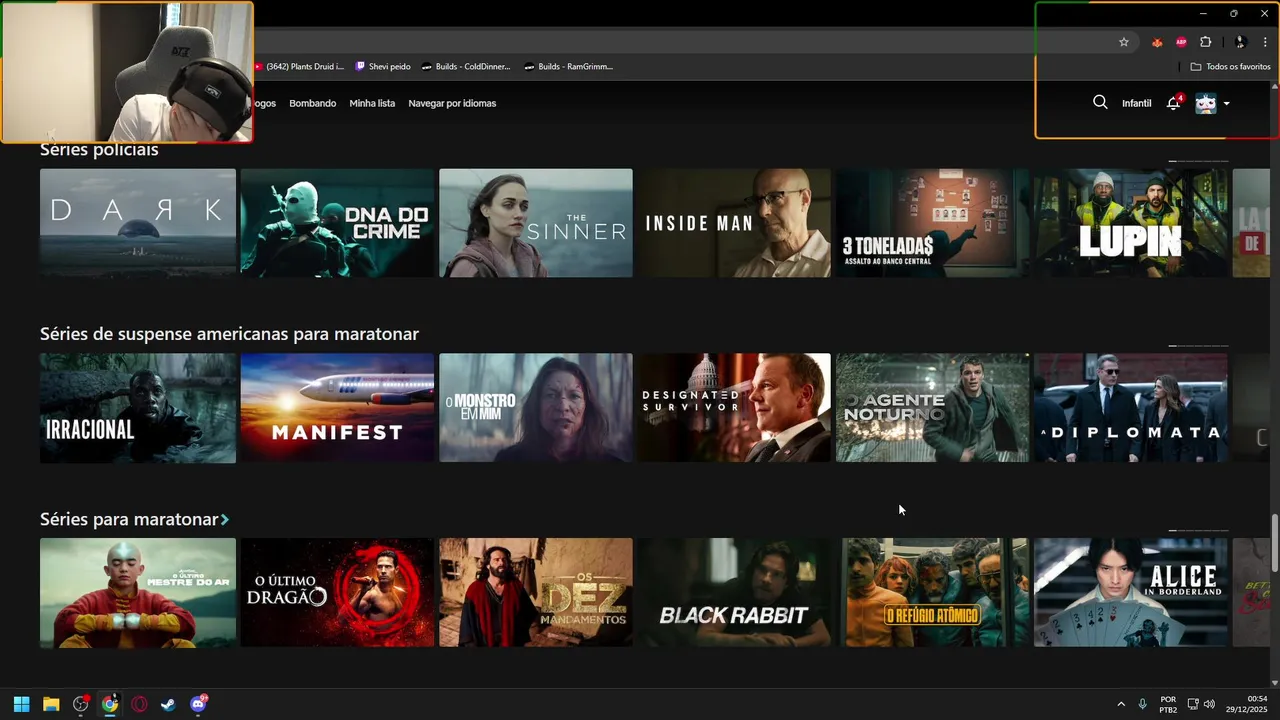The image size is (1280, 720).
Task: Select O Último Dragão thumbnail
Action: coord(337,593)
